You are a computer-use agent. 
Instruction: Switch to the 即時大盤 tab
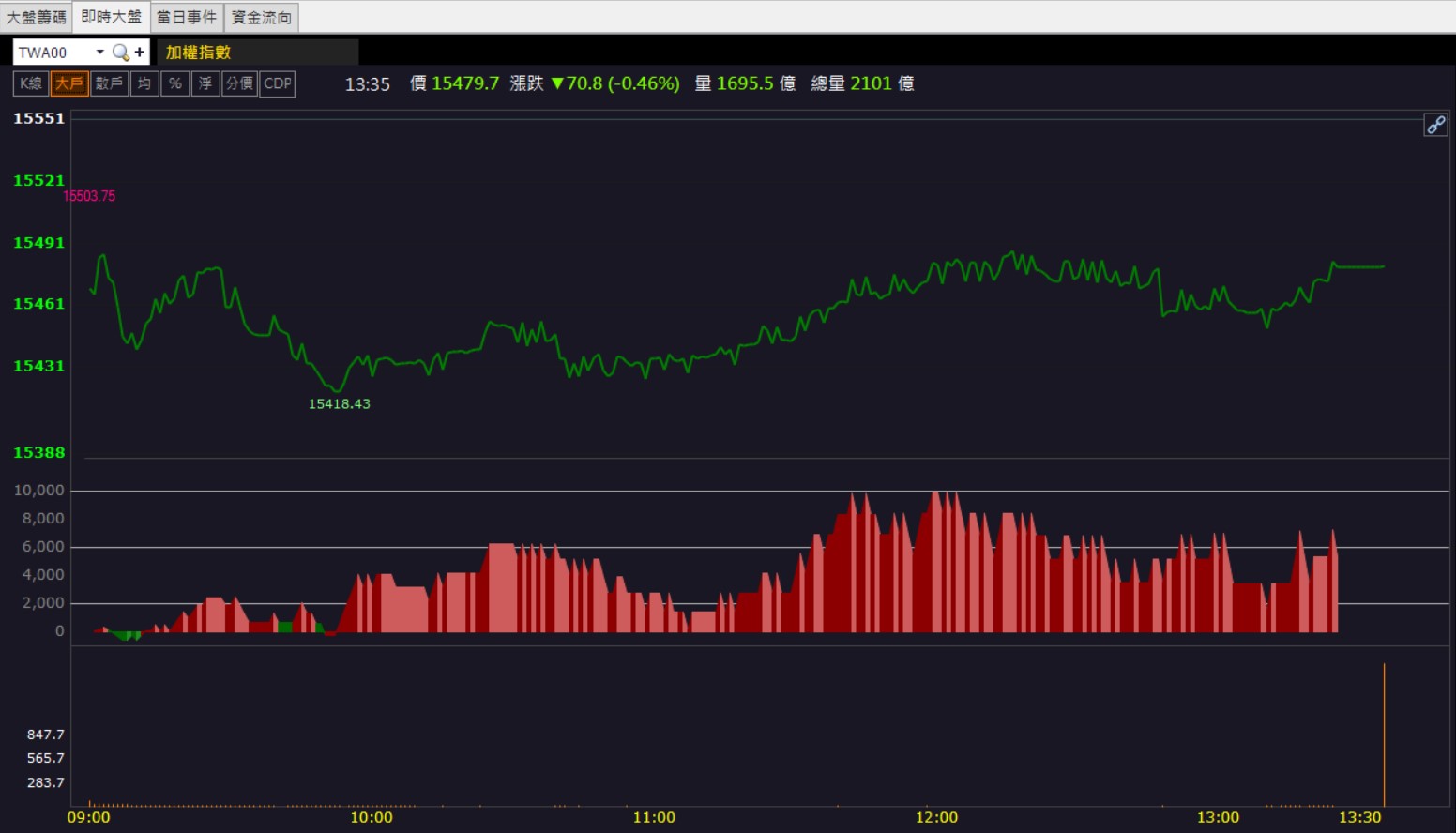click(x=111, y=17)
